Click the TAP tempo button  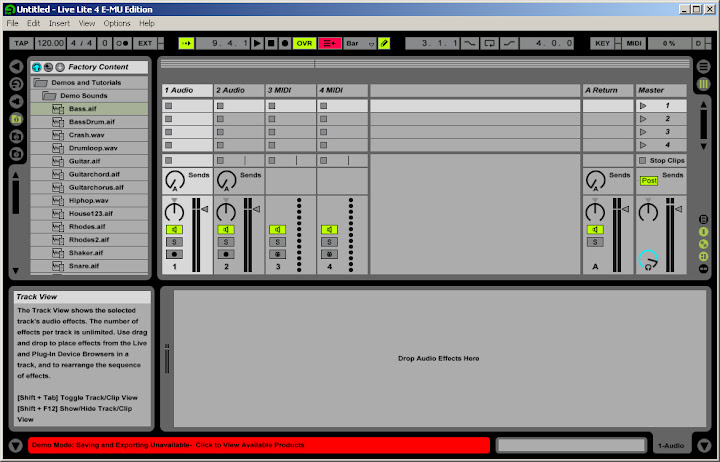click(x=21, y=43)
